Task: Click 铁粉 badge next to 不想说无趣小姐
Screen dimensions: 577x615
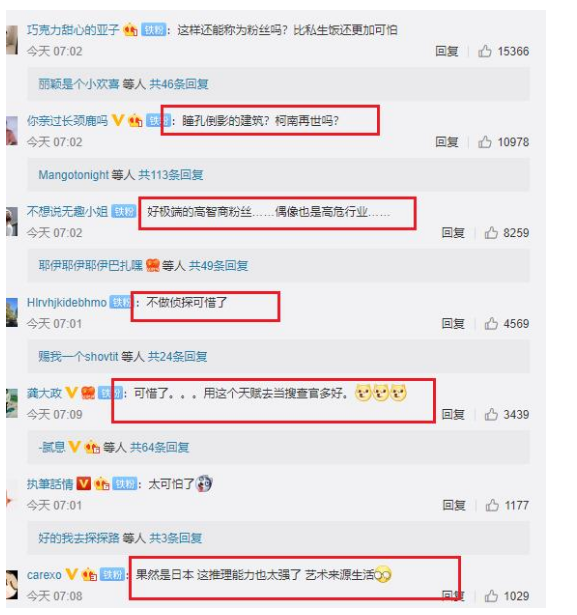Action: click(124, 211)
